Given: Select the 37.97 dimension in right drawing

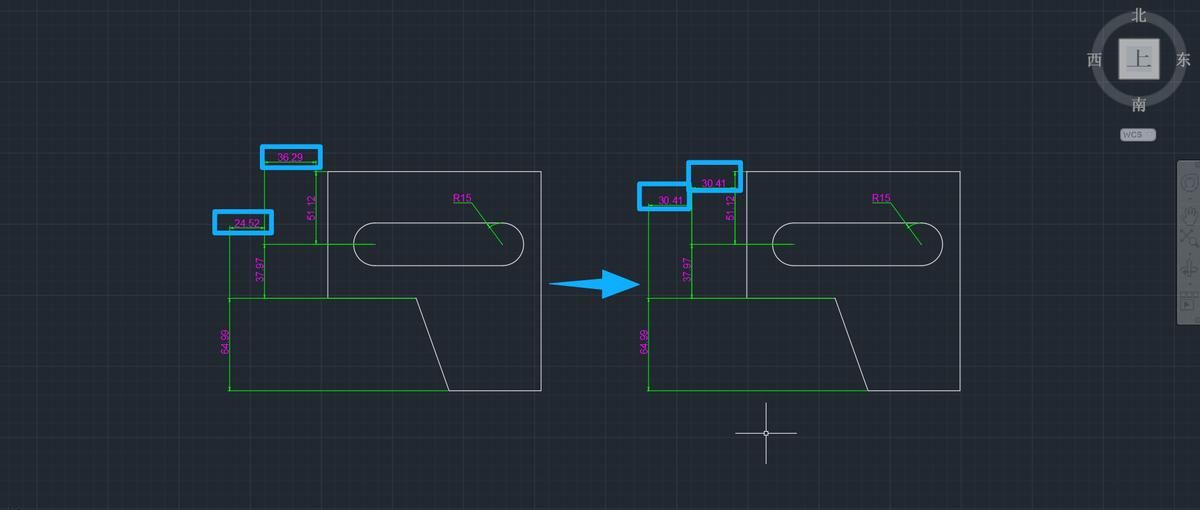Looking at the screenshot, I should [687, 270].
